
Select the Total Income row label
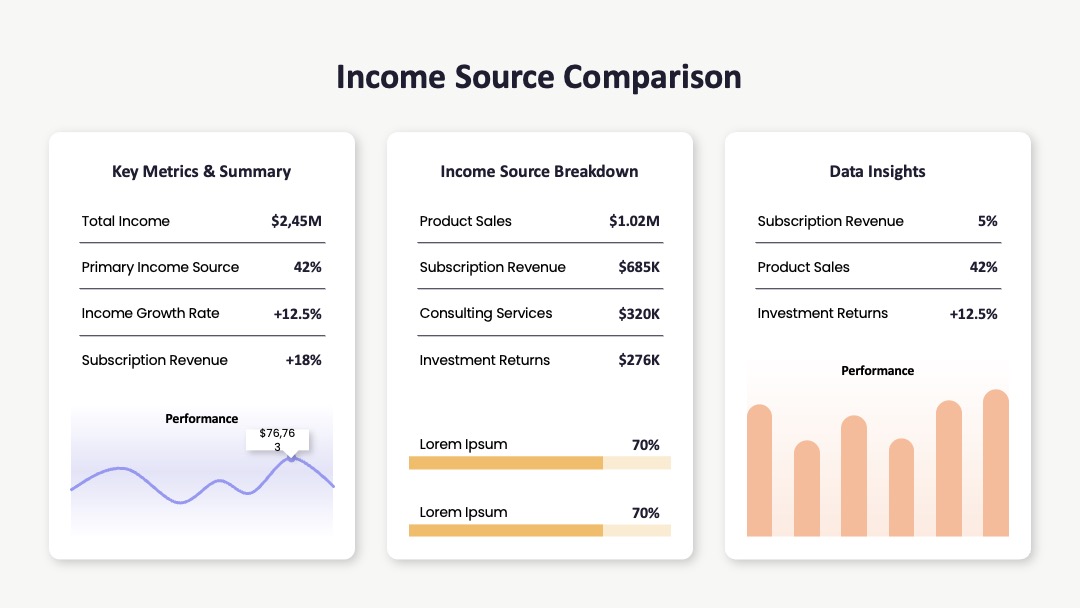(x=125, y=221)
